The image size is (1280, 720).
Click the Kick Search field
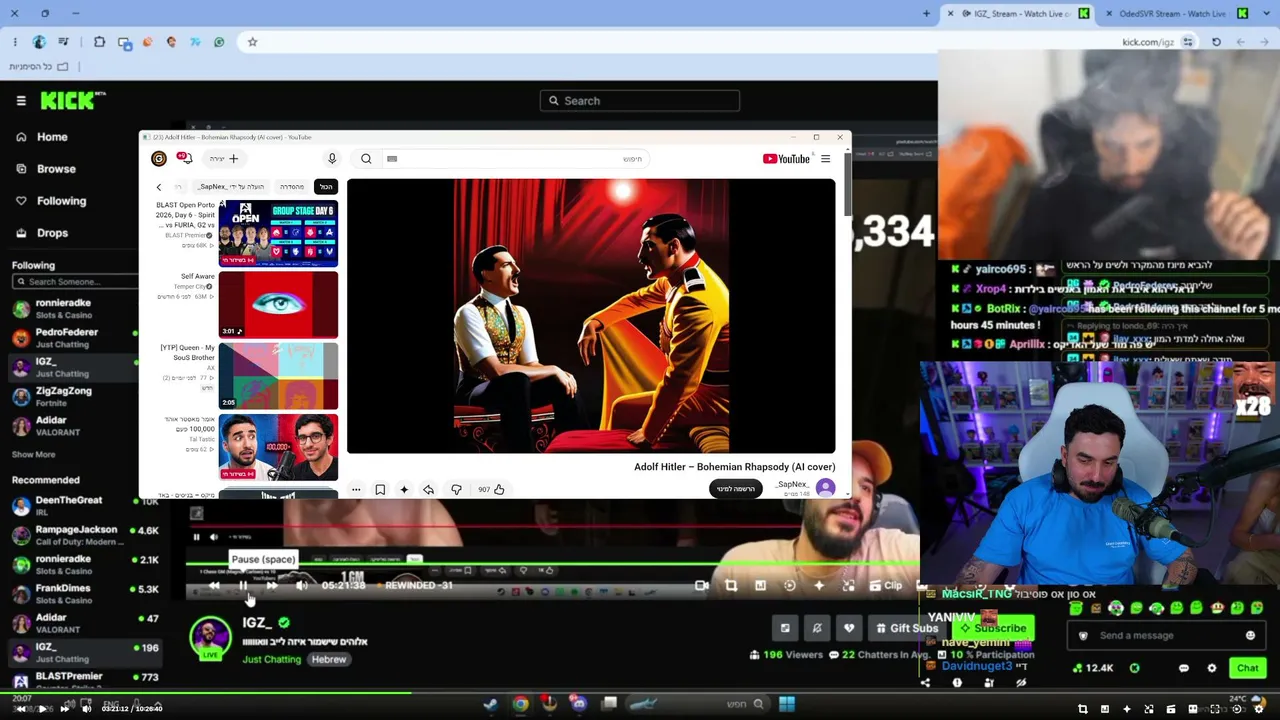click(640, 100)
